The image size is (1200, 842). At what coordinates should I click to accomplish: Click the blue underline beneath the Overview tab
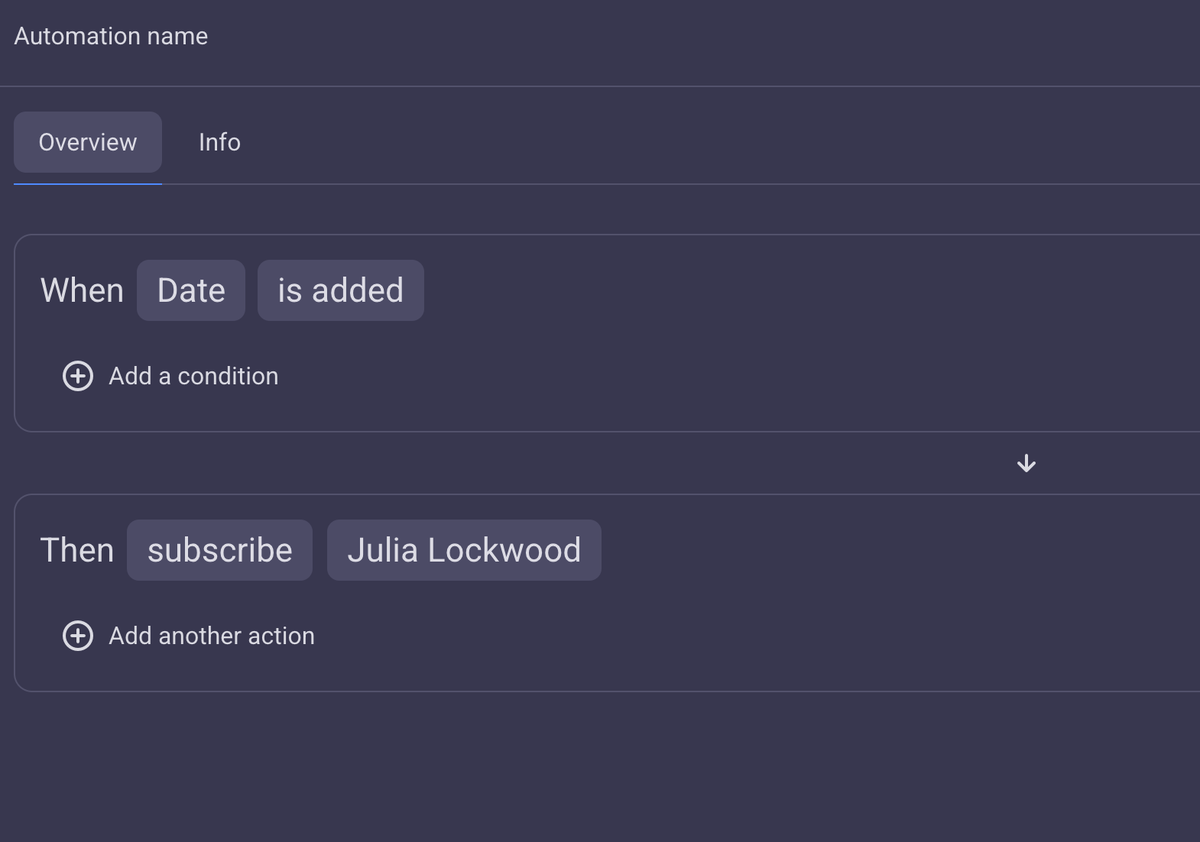pos(88,184)
